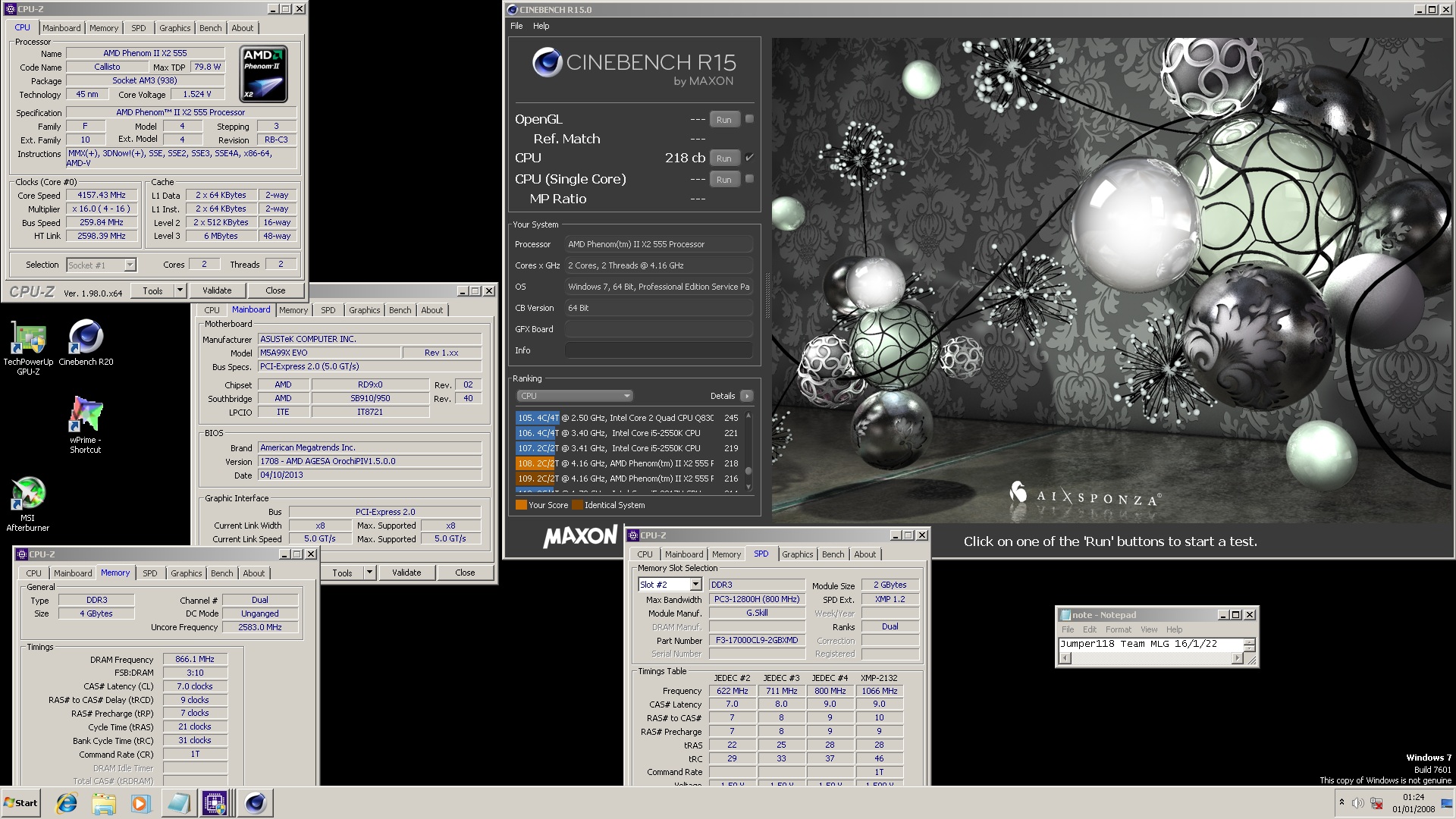Toggle the OpenGL test checkbox
Screen dimensions: 1456x819
(749, 119)
